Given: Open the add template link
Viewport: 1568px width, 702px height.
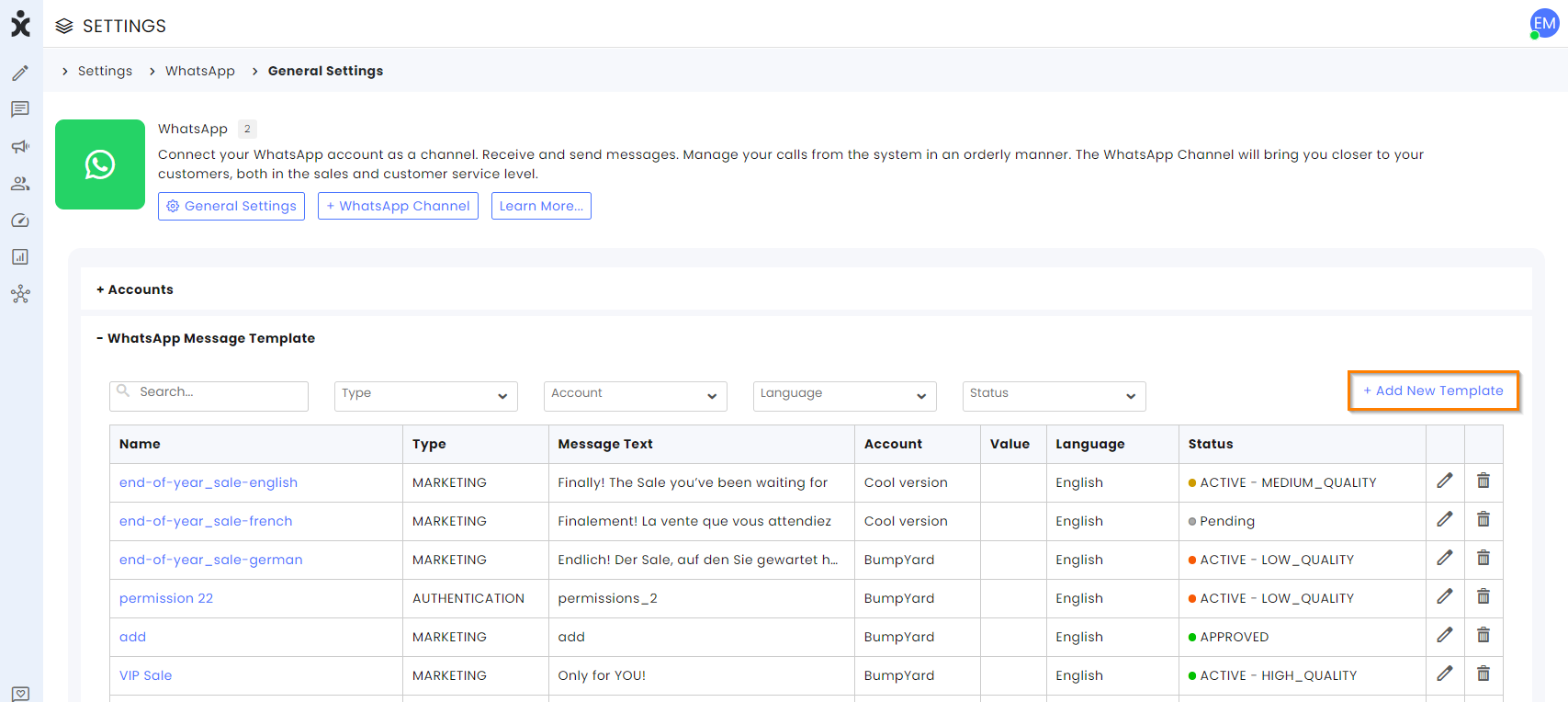Looking at the screenshot, I should pos(132,637).
